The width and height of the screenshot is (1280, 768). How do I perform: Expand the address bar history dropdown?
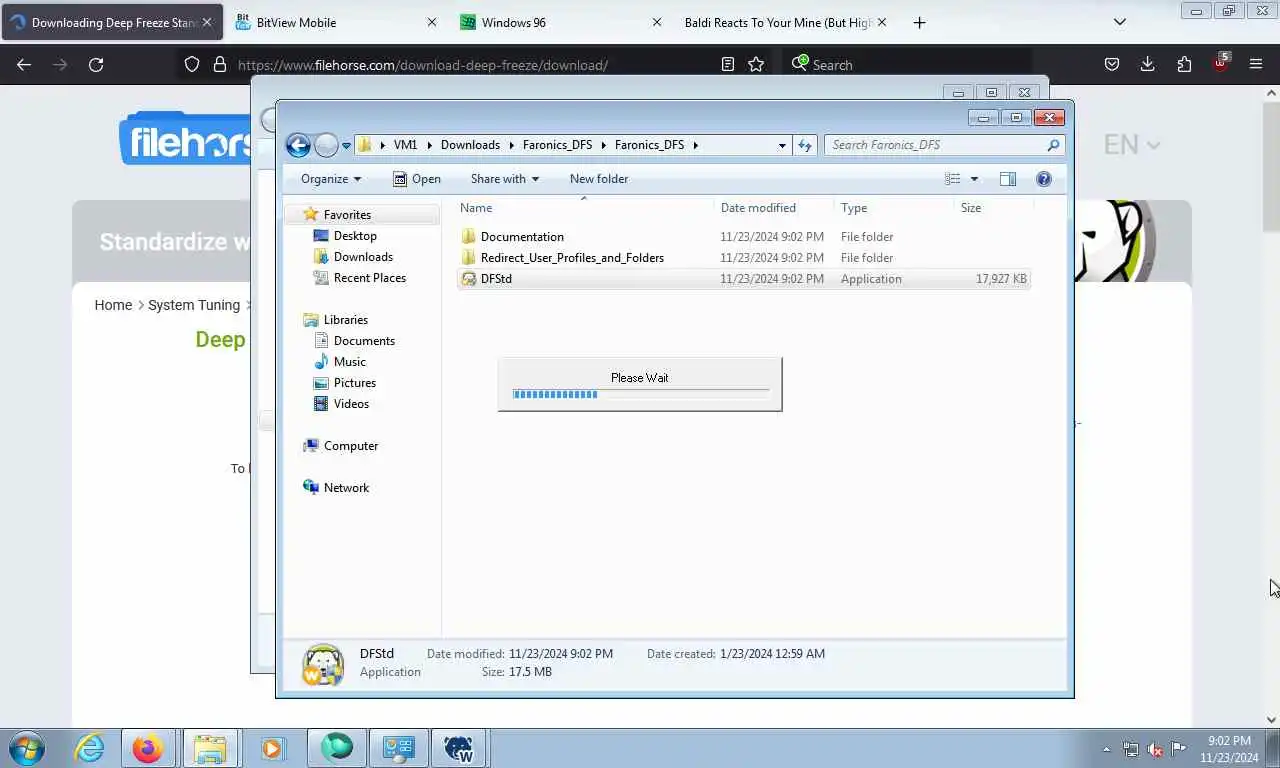782,145
